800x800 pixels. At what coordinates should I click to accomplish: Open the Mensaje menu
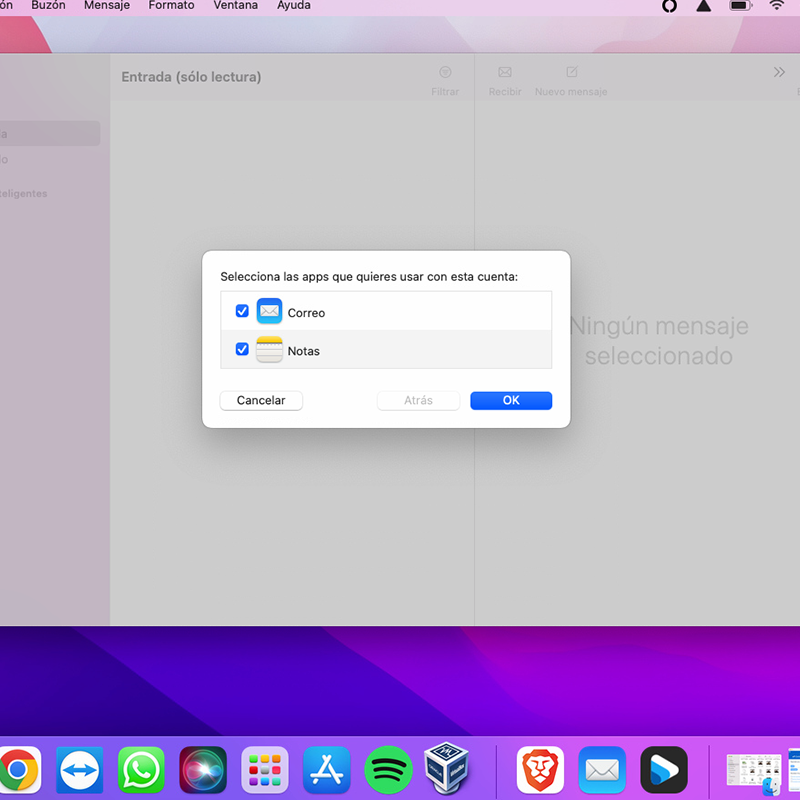[x=107, y=6]
